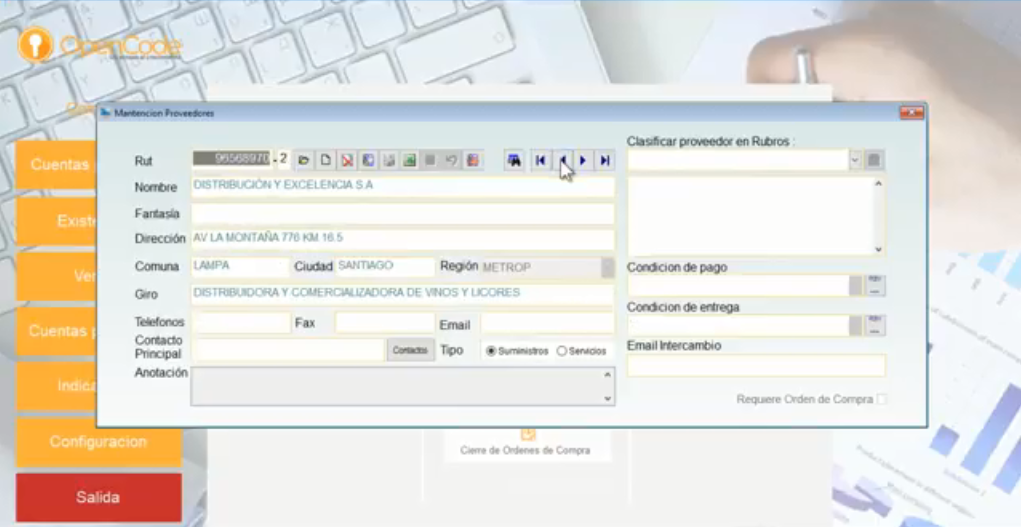Click the edit button beside Condicion de entrega
Viewport: 1021px width, 527px height.
pos(875,325)
